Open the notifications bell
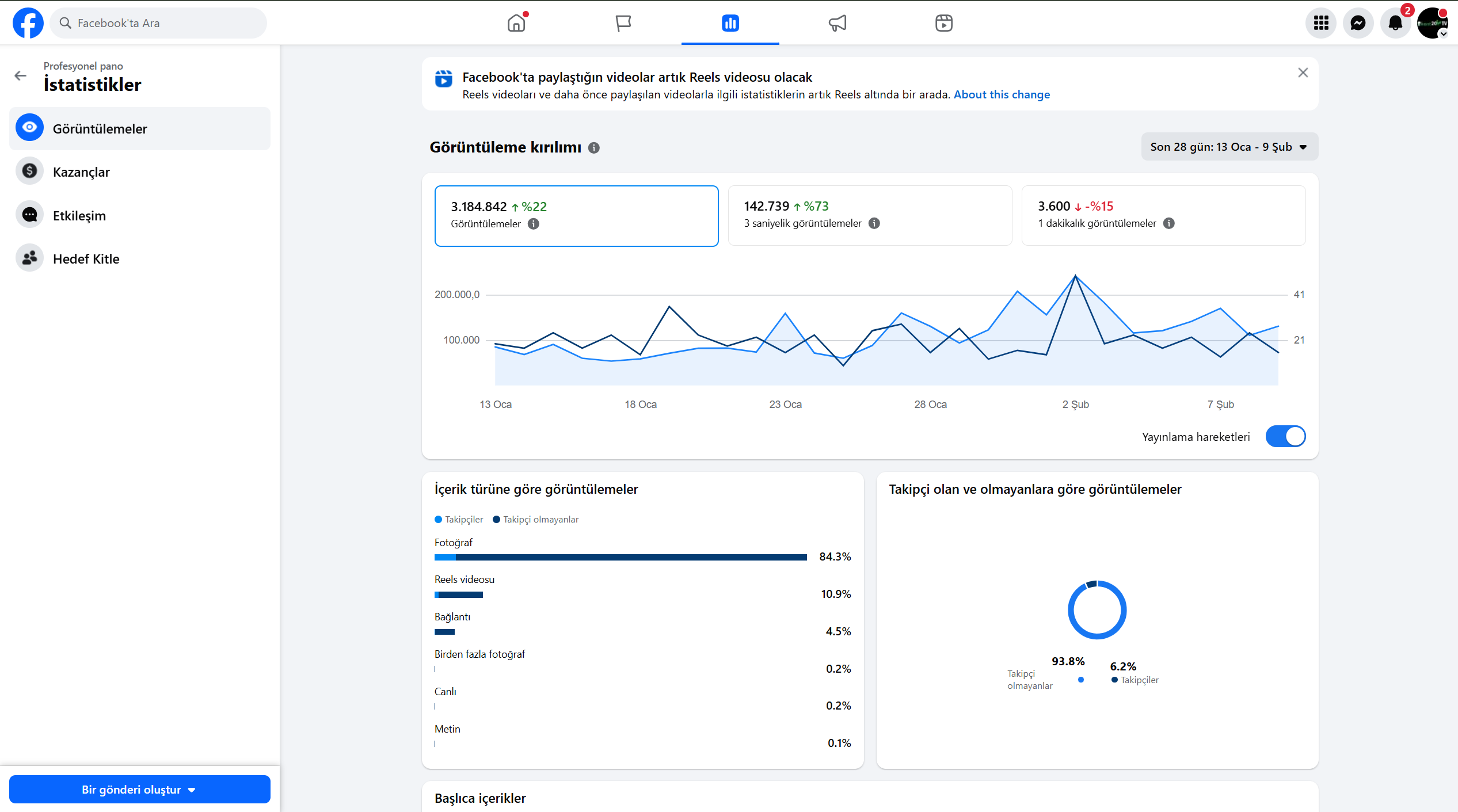 click(x=1395, y=23)
